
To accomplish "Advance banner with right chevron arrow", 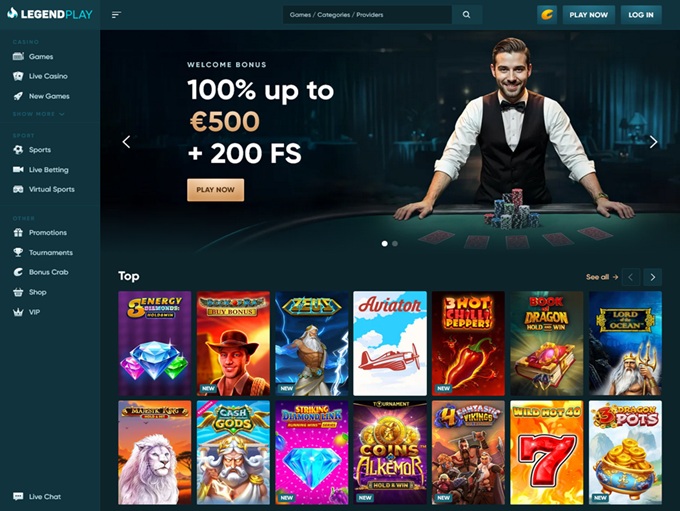I will 653,142.
